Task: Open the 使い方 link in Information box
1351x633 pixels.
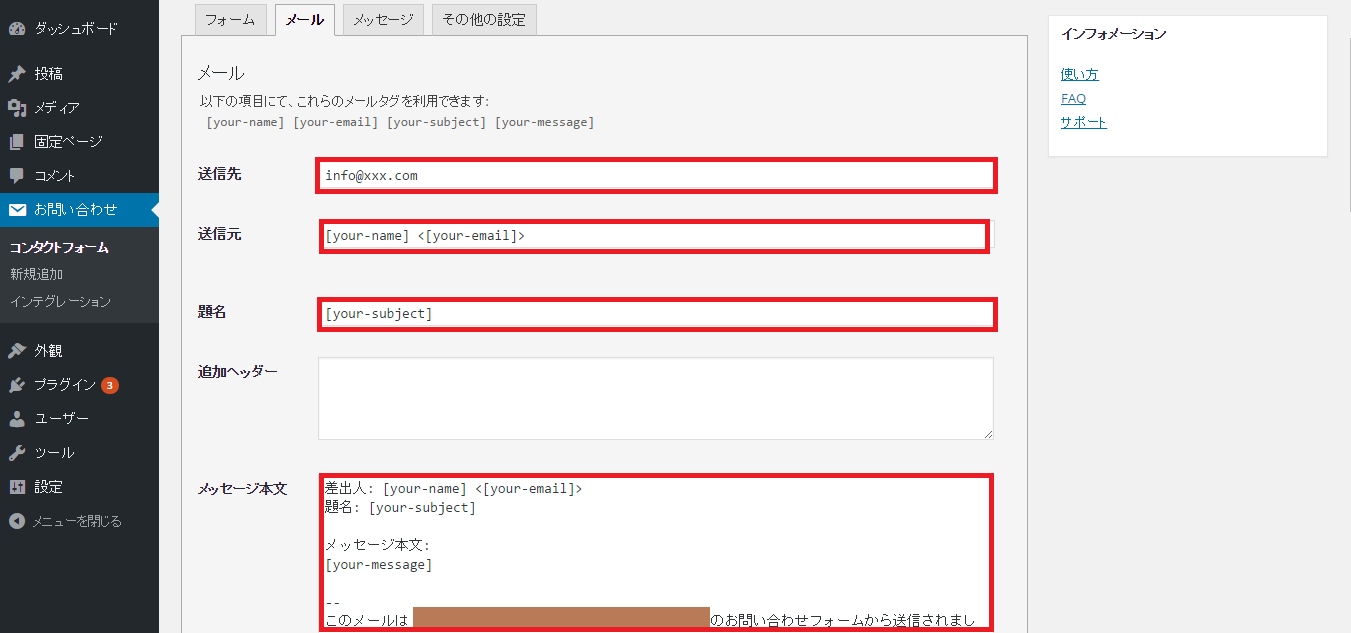Action: (x=1079, y=74)
